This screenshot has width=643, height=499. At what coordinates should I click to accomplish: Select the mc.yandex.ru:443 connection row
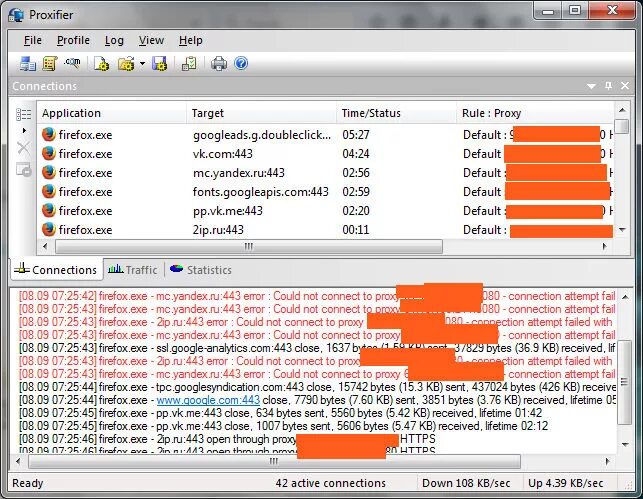coord(326,173)
